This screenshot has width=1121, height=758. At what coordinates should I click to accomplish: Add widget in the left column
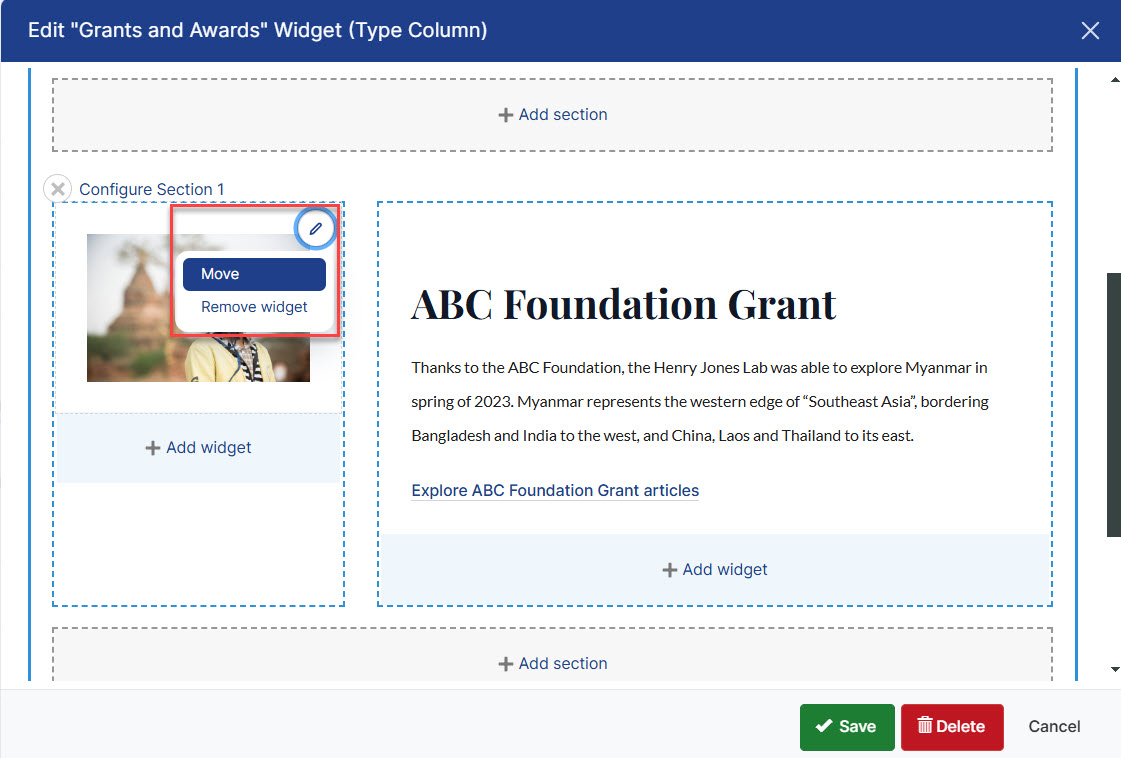[x=198, y=448]
